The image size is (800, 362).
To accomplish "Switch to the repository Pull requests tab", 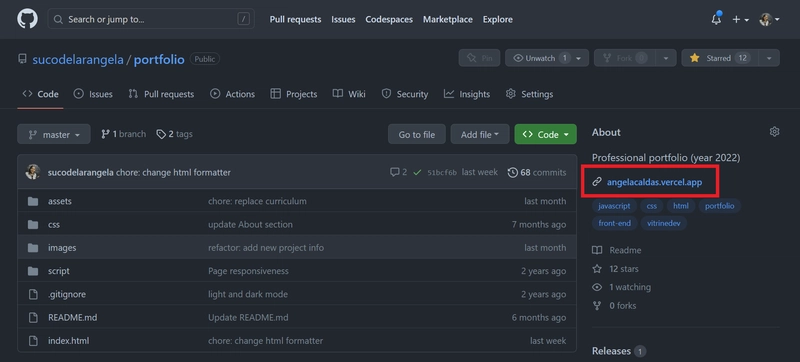I will click(161, 94).
